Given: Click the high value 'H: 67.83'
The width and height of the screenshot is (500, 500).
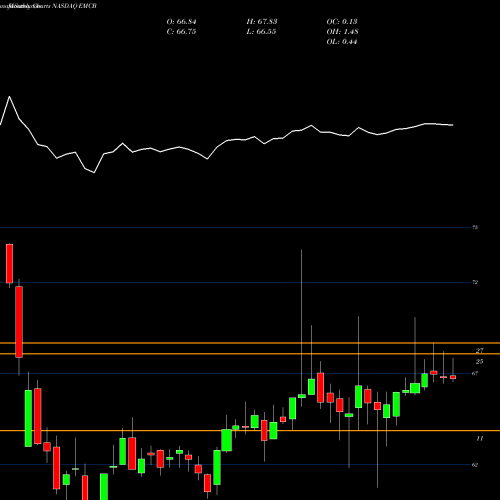Looking at the screenshot, I should [x=262, y=22].
